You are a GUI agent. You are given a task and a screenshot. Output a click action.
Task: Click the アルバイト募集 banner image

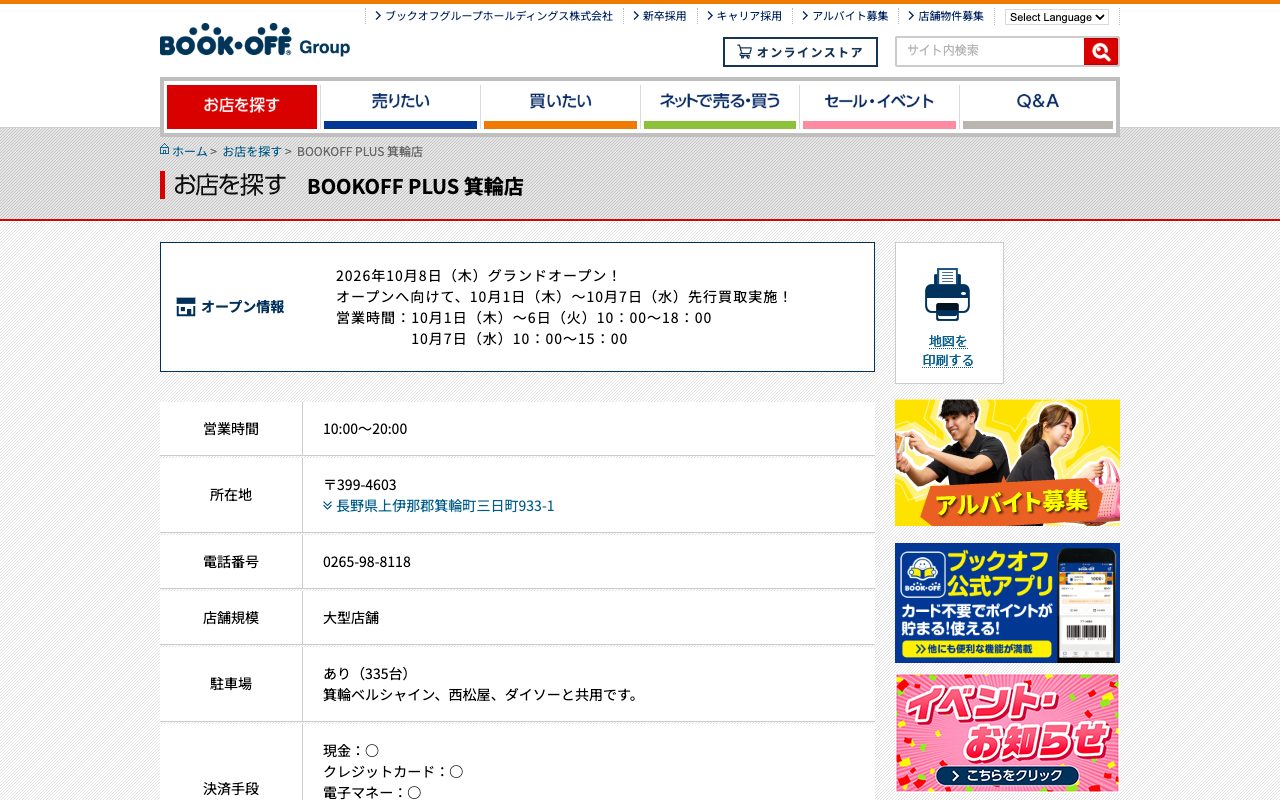click(x=1007, y=462)
